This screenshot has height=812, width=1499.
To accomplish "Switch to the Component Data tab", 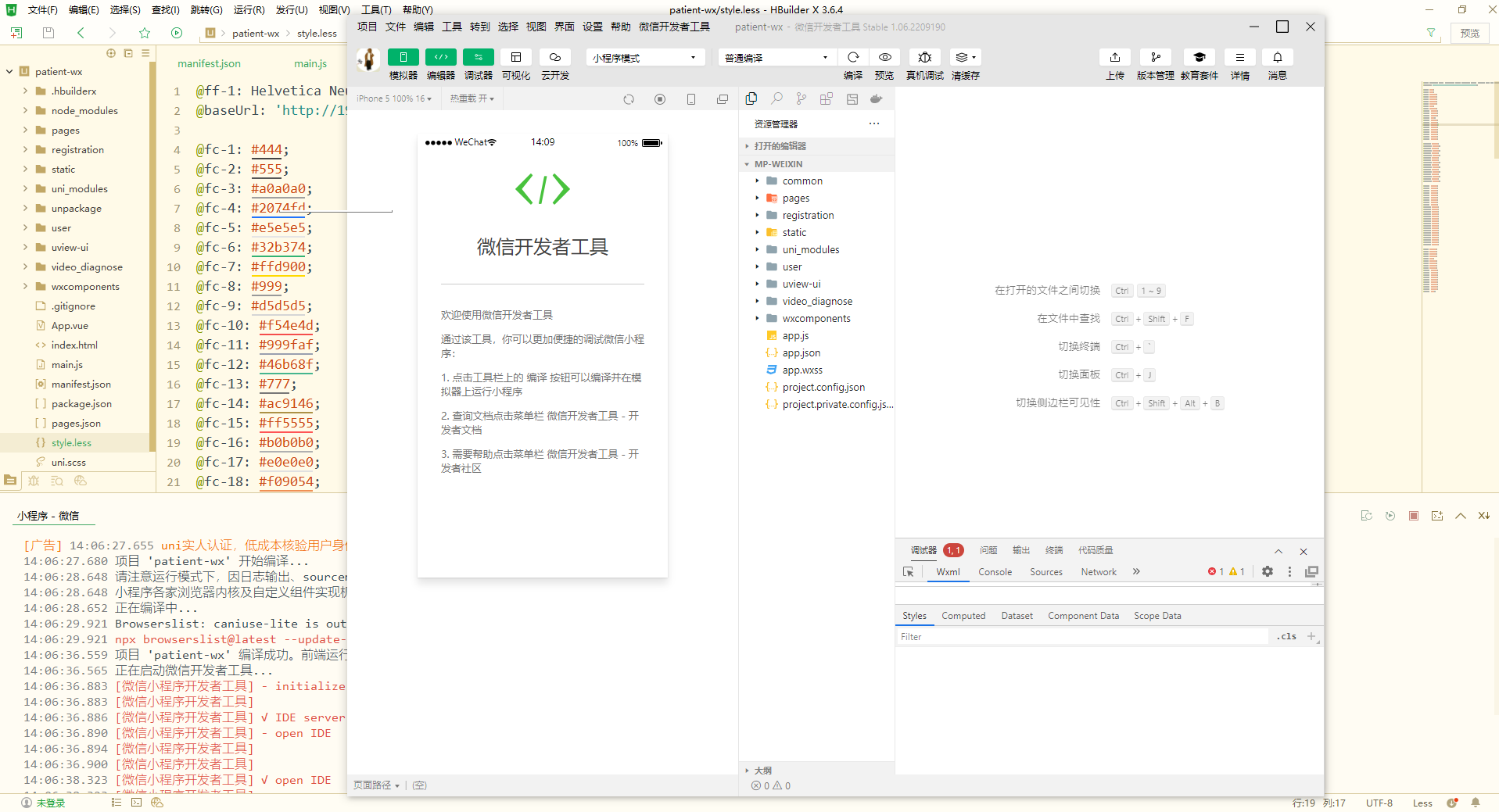I will click(1083, 616).
